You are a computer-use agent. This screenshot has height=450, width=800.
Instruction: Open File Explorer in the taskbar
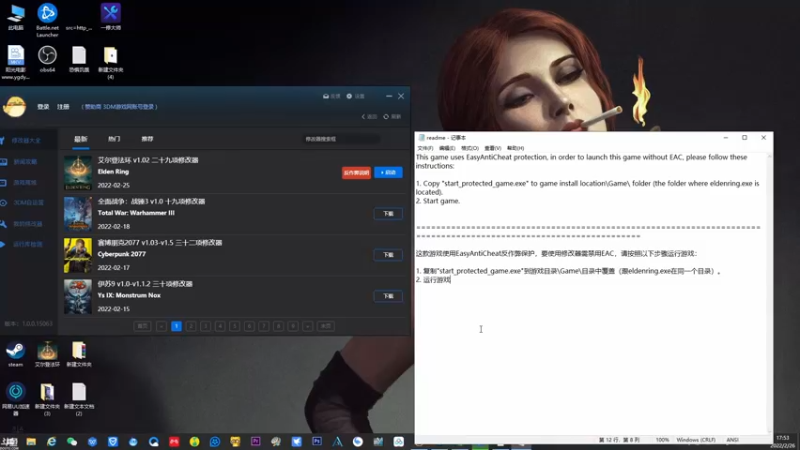31,442
